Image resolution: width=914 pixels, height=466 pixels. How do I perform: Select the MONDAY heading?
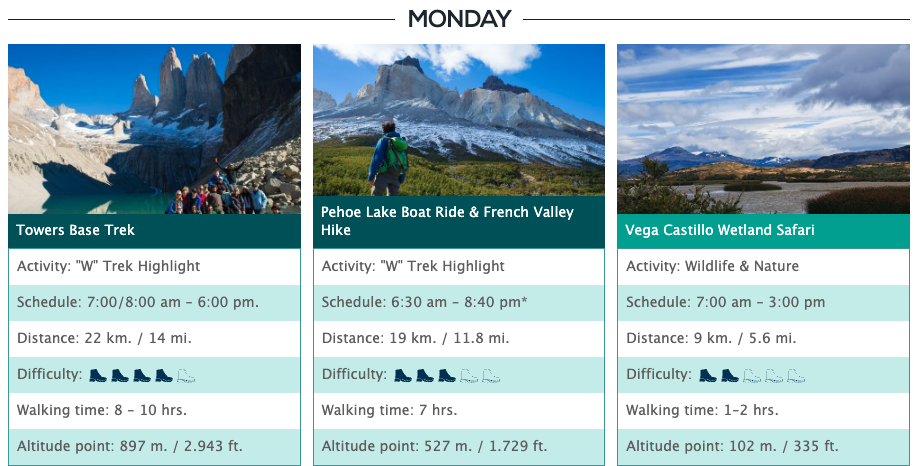459,19
